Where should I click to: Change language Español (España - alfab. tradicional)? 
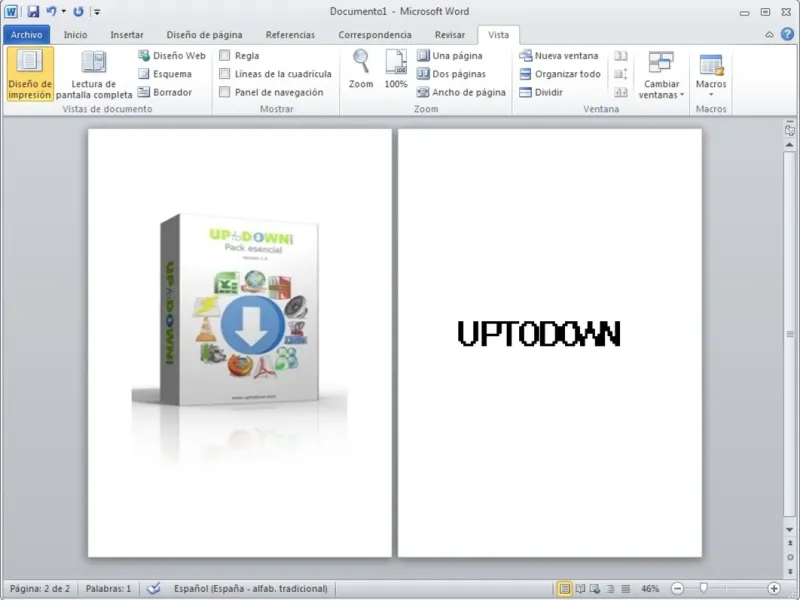pyautogui.click(x=251, y=588)
